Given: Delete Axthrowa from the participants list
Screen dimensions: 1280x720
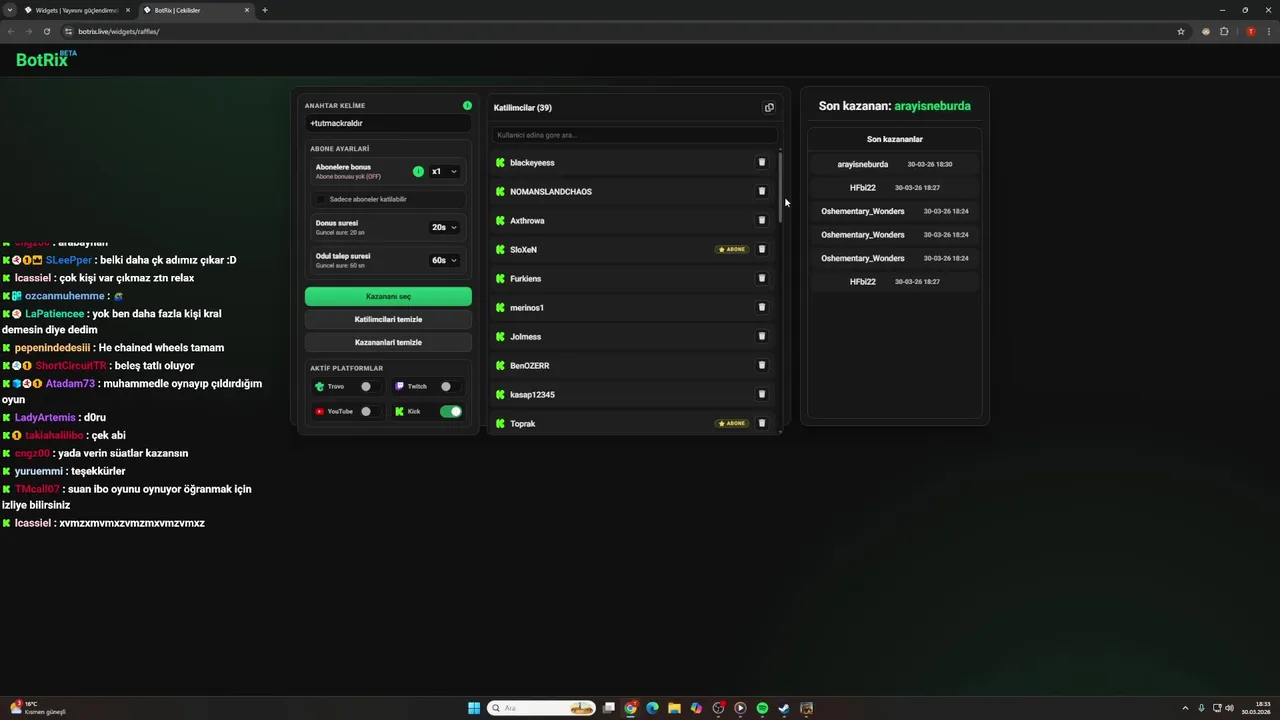Looking at the screenshot, I should coord(761,220).
